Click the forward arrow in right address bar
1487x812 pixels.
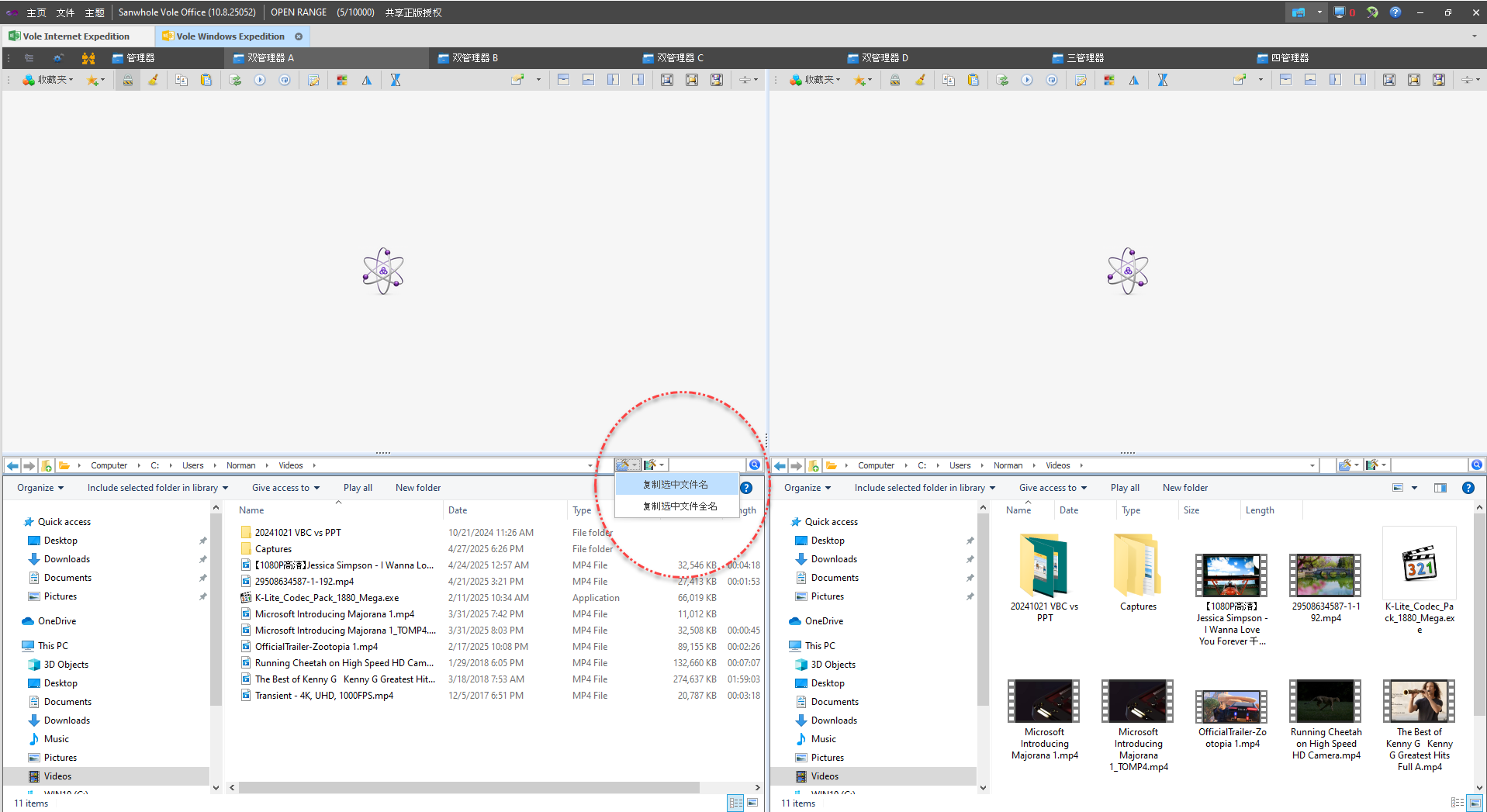pyautogui.click(x=796, y=465)
